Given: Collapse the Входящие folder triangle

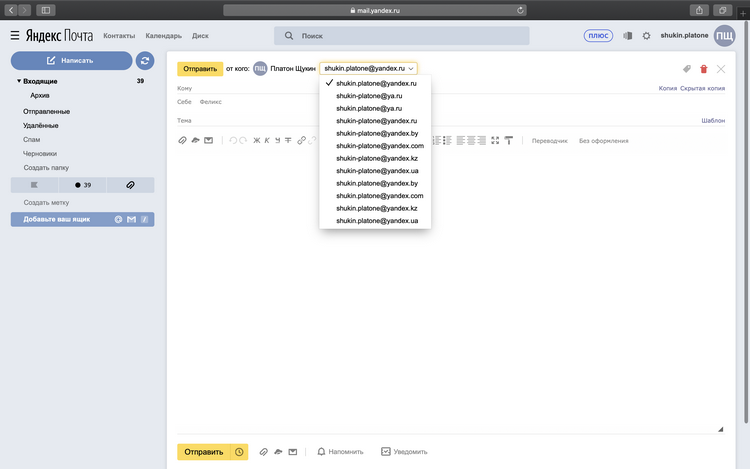Looking at the screenshot, I should [19, 81].
